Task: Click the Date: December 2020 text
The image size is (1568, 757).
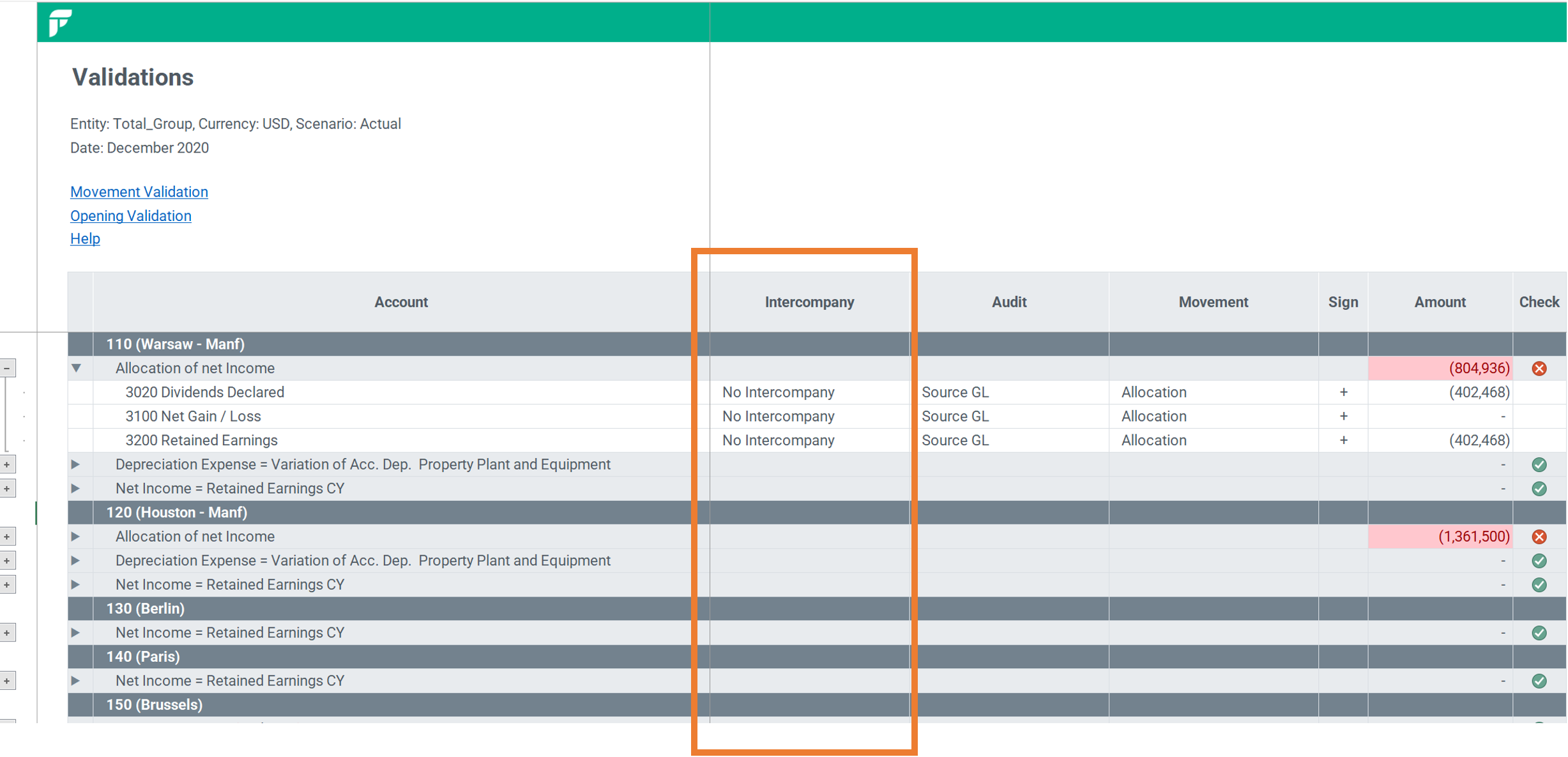Action: (139, 148)
